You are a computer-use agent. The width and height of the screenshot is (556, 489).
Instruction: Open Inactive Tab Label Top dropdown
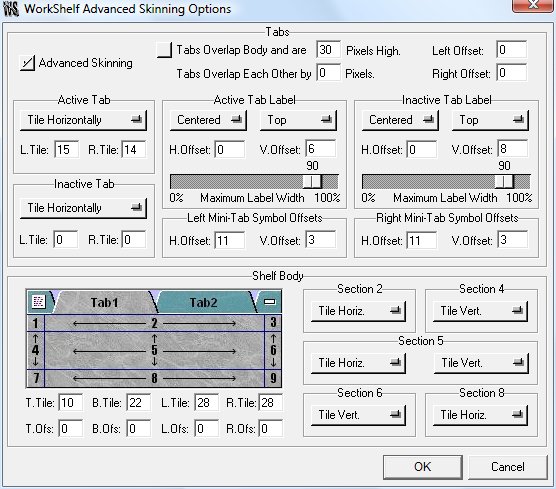pyautogui.click(x=490, y=120)
